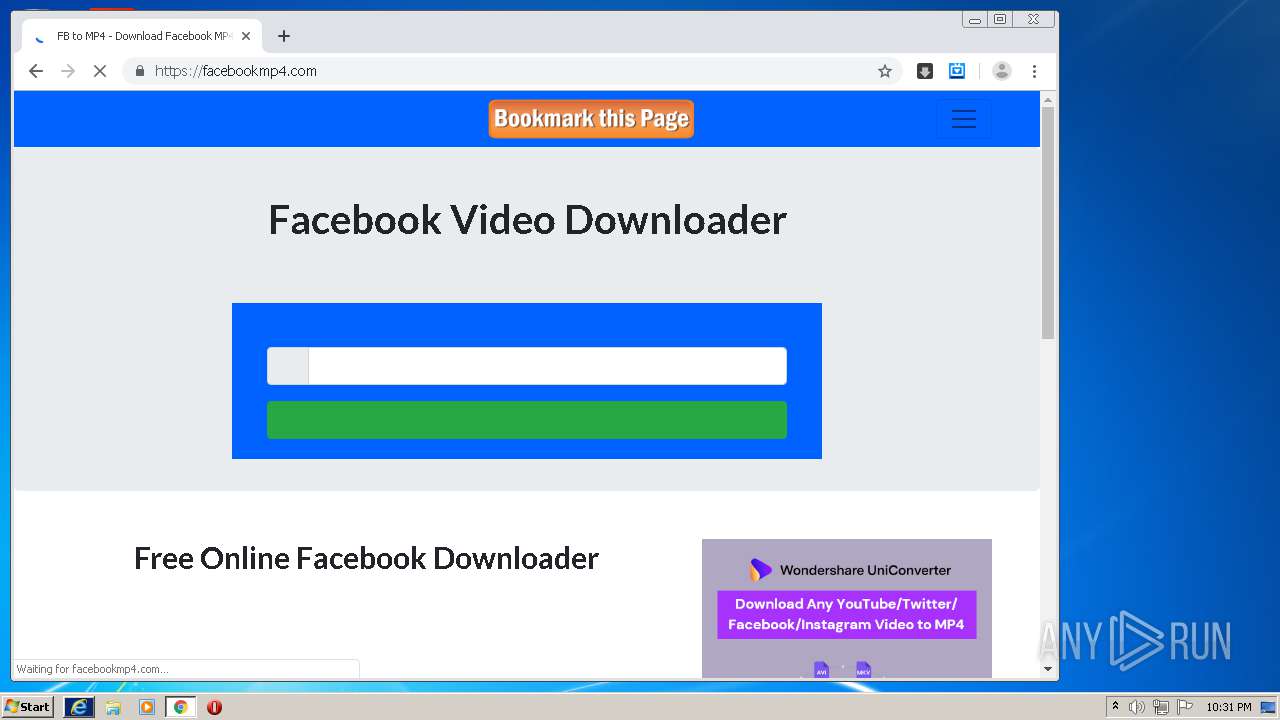Screen dimensions: 1280x720
Task: Close the FB to MP4 tab
Action: point(246,36)
